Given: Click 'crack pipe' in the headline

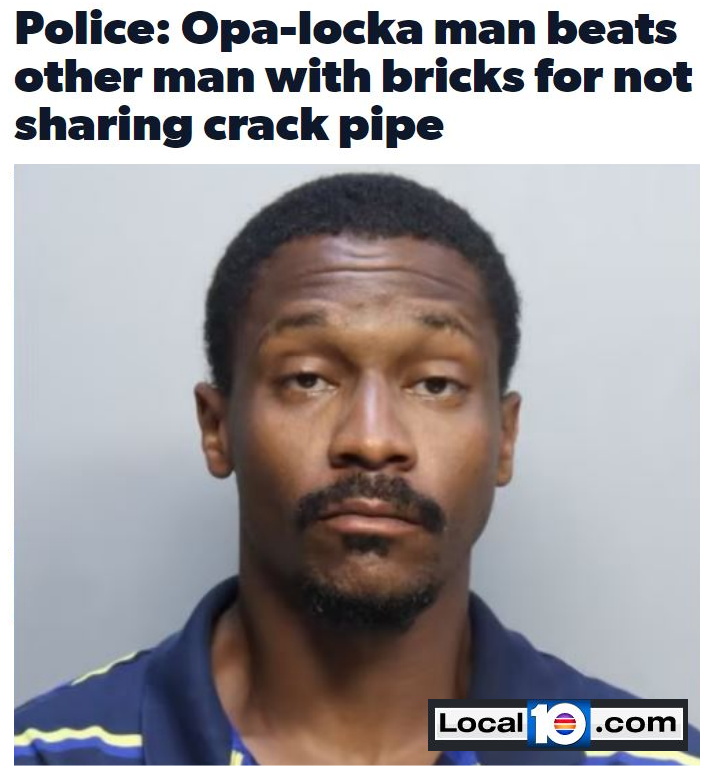Looking at the screenshot, I should pyautogui.click(x=323, y=126).
